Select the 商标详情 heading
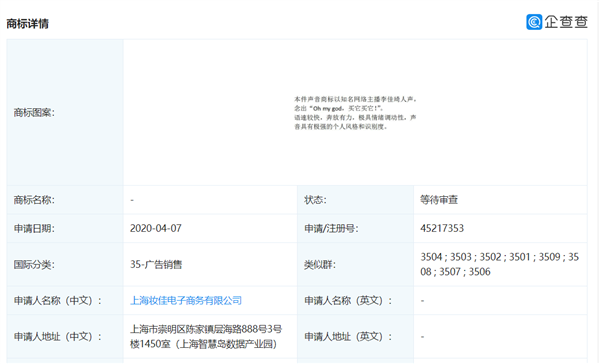Viewport: 600px width, 364px height. point(28,24)
